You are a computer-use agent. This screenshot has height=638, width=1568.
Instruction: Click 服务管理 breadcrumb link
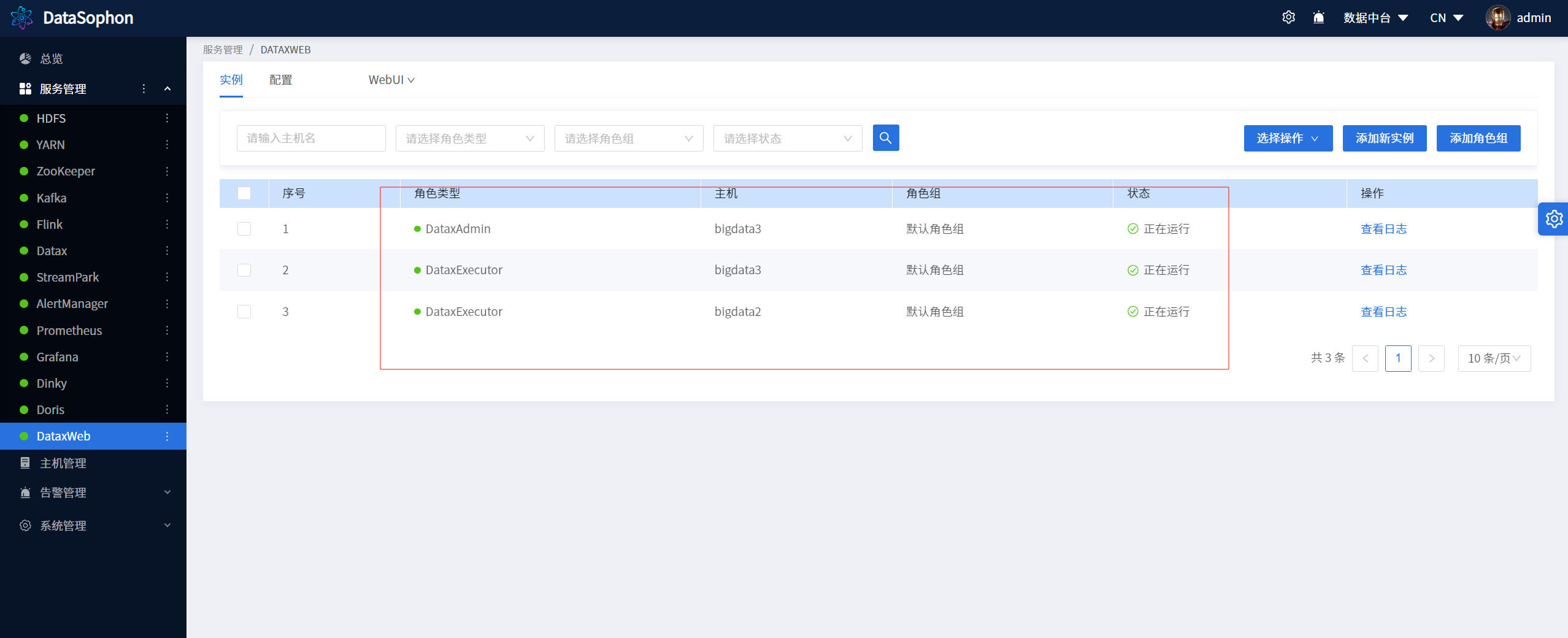223,50
